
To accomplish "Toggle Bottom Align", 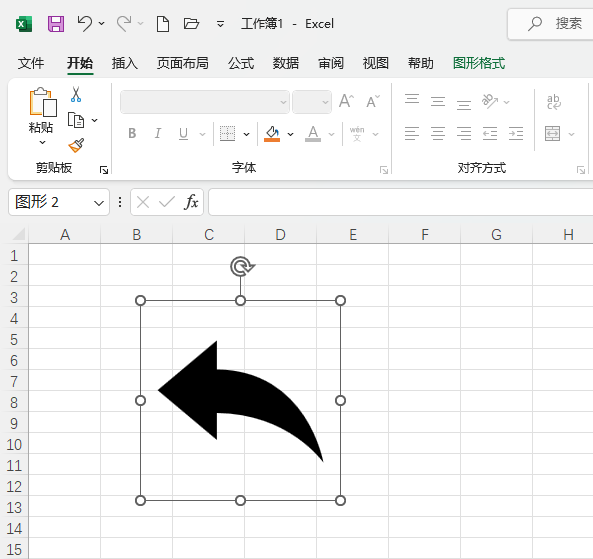I will tap(464, 105).
